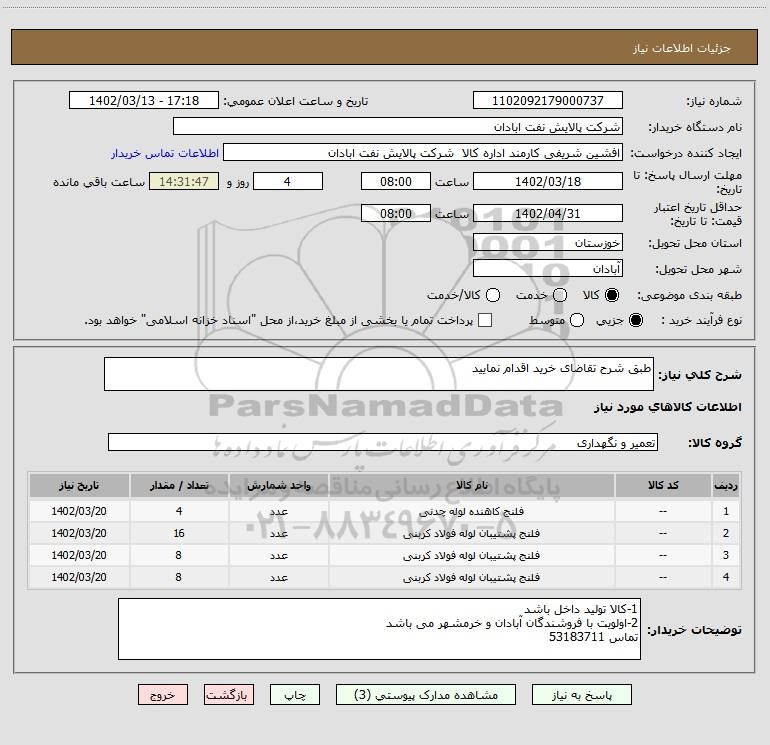
Task: Click quantity 4 in row 1
Action: point(179,511)
